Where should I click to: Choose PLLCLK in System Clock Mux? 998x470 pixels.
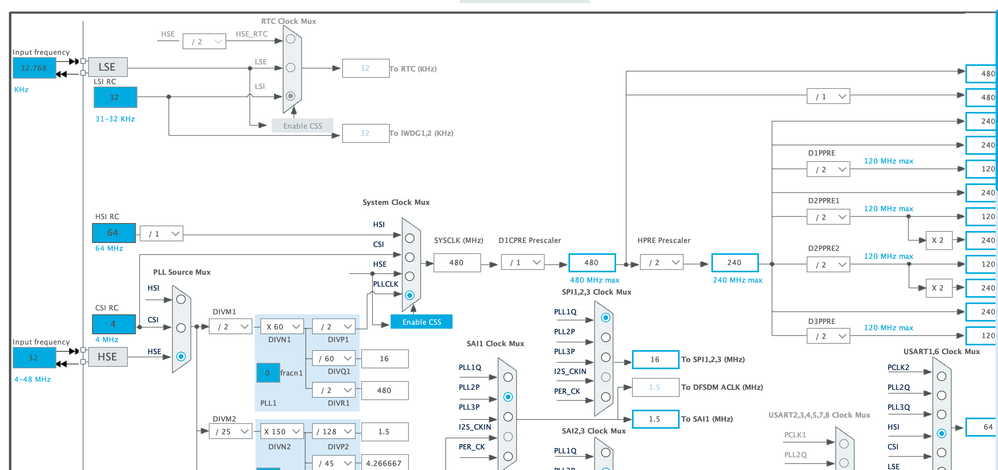pos(409,296)
